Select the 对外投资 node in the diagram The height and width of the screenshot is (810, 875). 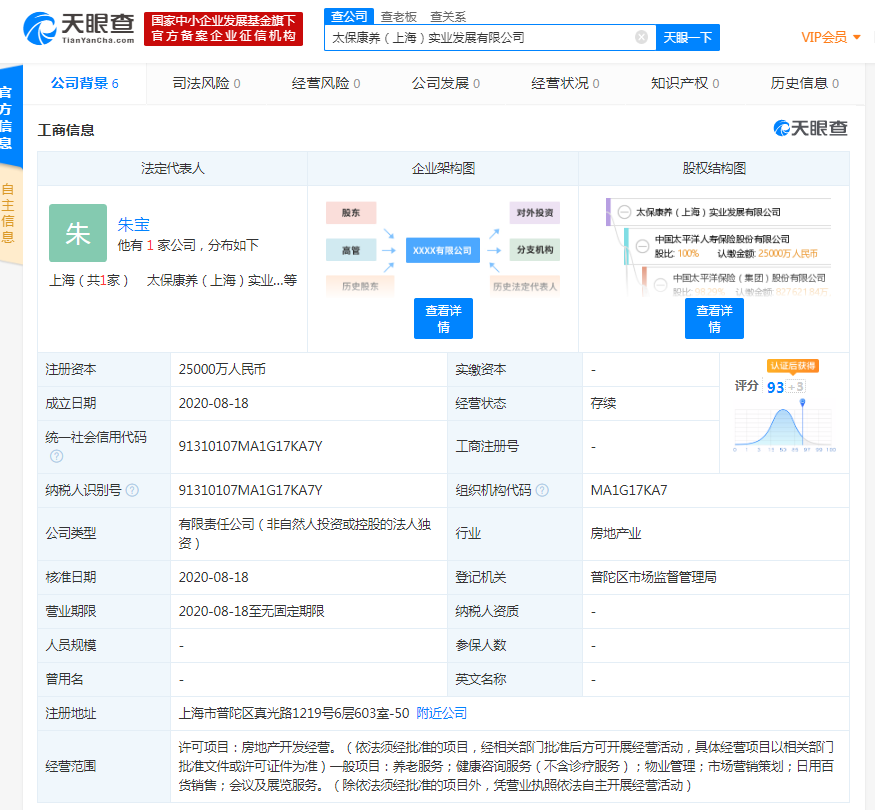click(533, 212)
